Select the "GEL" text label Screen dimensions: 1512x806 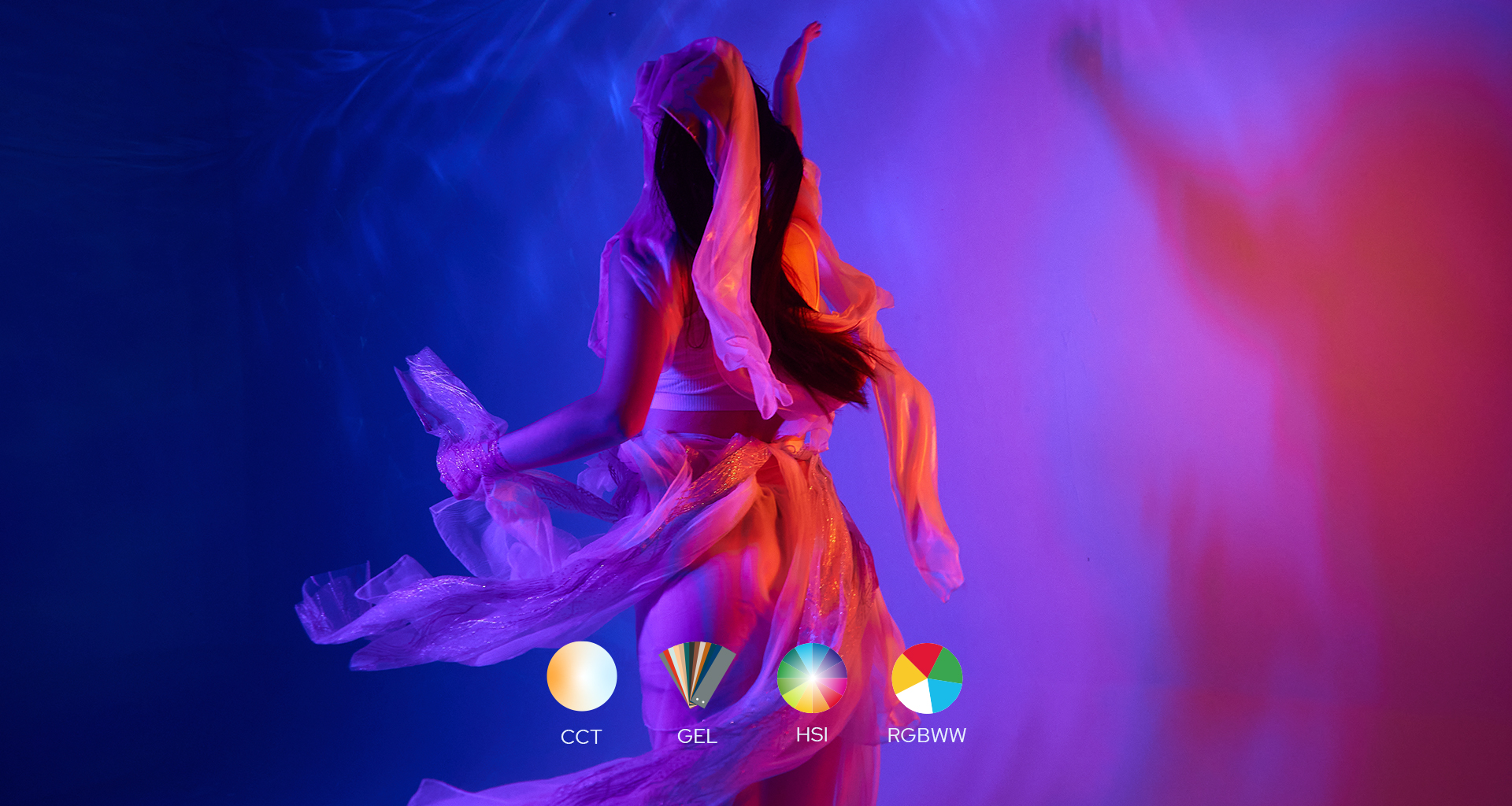[x=697, y=736]
